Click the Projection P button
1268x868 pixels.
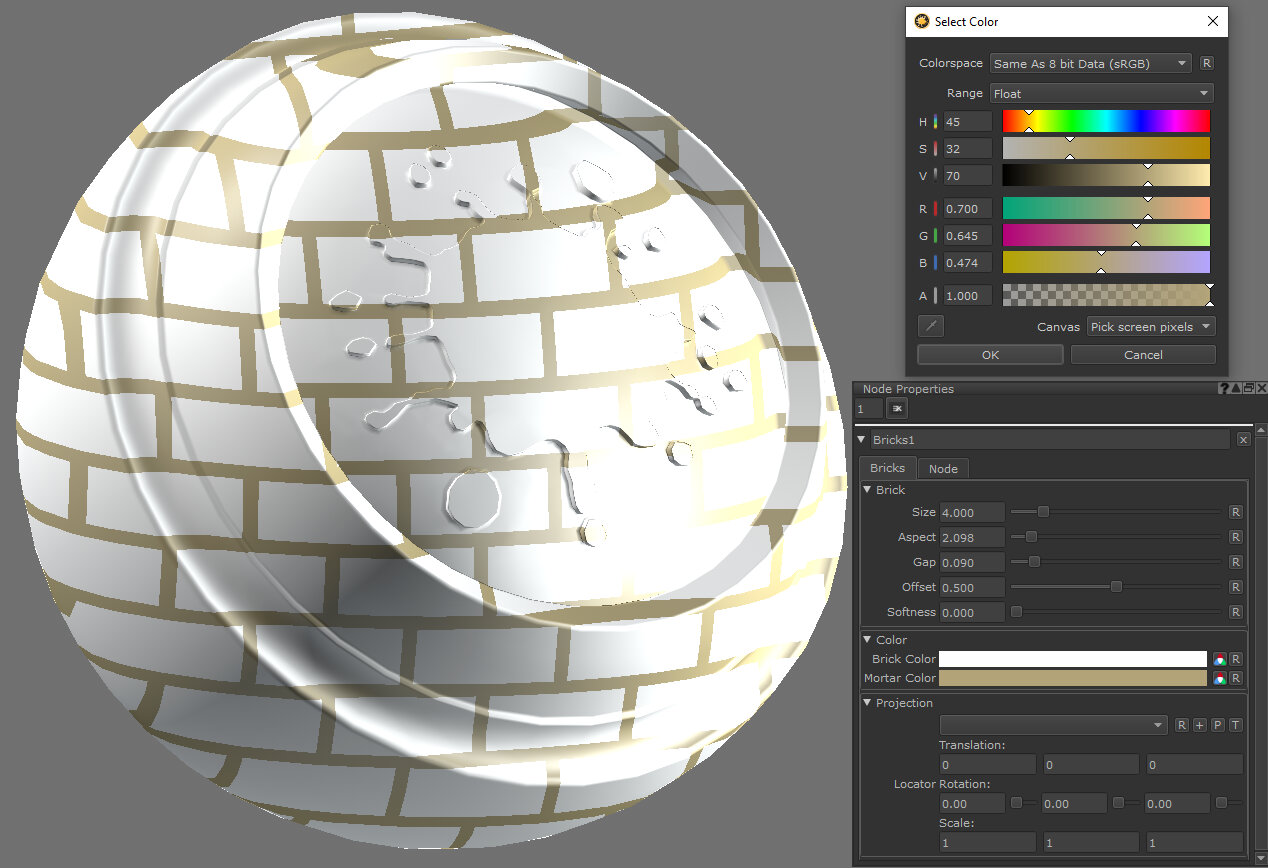pyautogui.click(x=1217, y=725)
